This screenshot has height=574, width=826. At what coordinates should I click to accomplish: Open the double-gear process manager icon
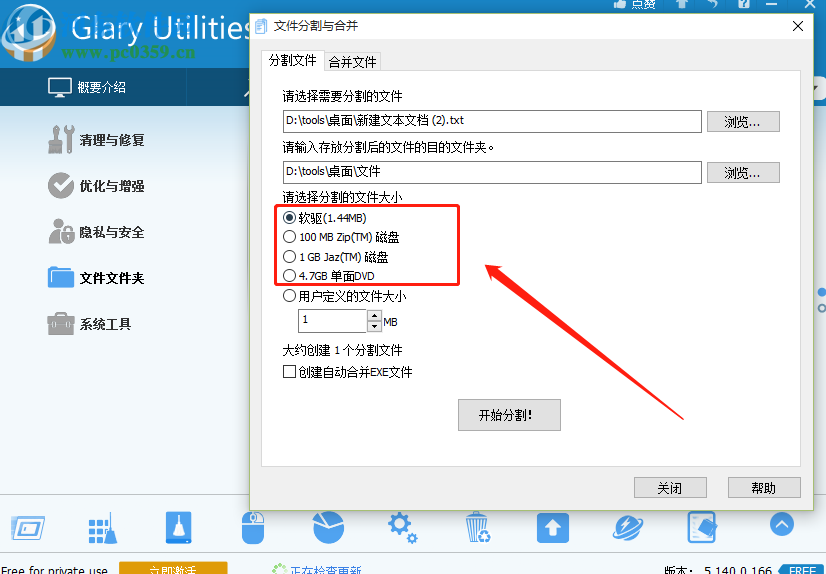click(402, 528)
